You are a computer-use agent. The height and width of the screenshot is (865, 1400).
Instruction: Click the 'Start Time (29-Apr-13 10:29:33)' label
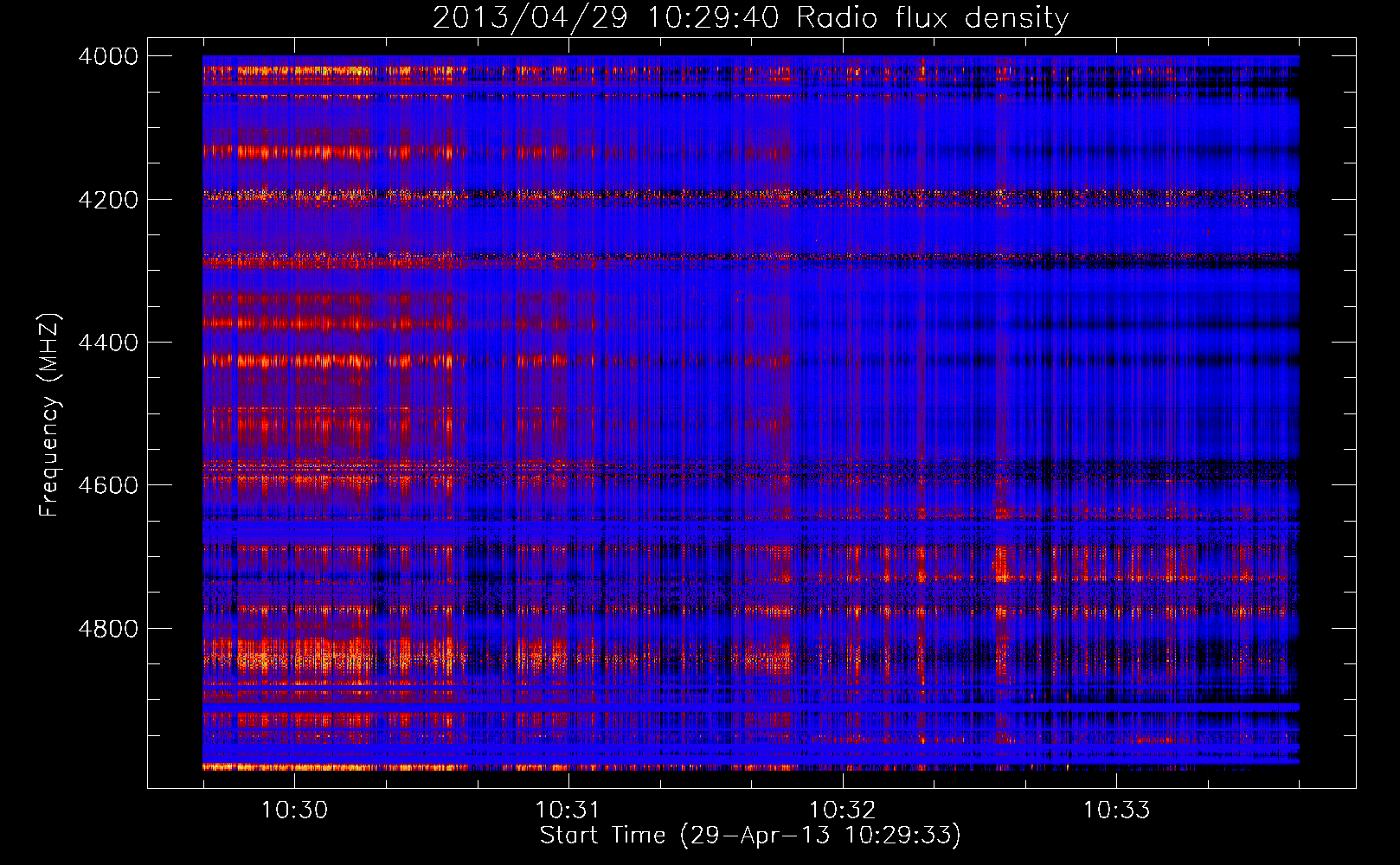(x=750, y=836)
